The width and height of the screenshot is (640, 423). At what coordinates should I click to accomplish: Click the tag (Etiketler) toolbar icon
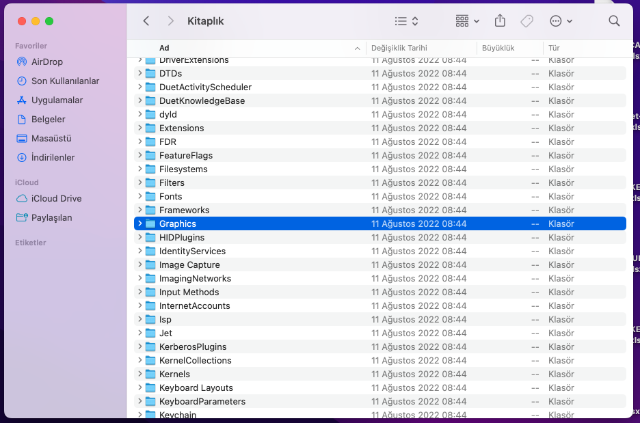pyautogui.click(x=527, y=20)
